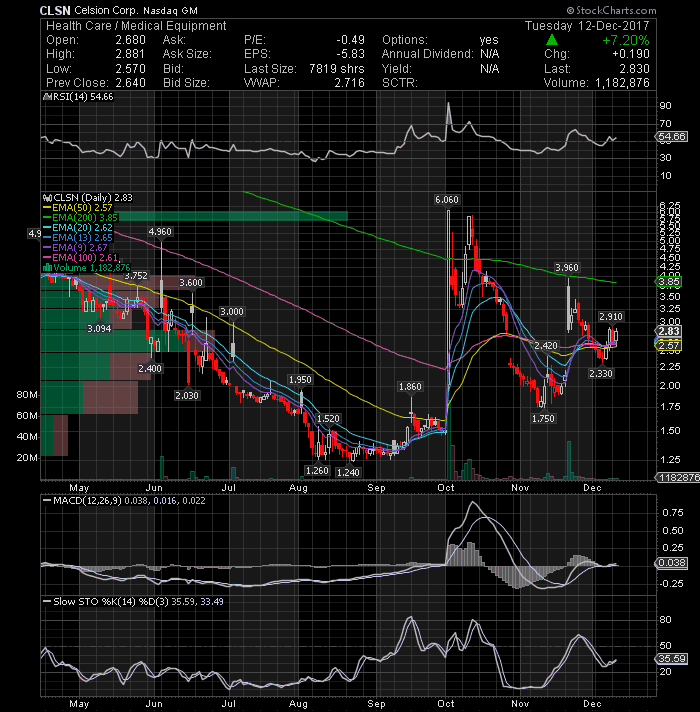Click the Last price value 2.830

(x=634, y=69)
